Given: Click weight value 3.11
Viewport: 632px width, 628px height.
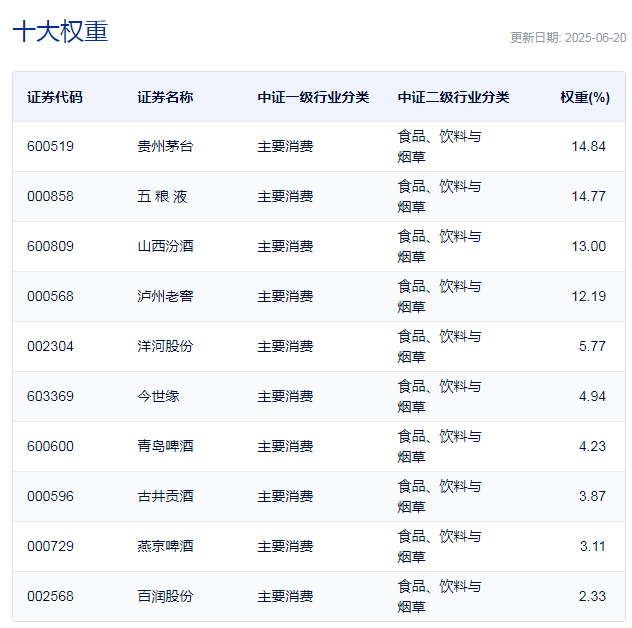Looking at the screenshot, I should (x=592, y=546).
